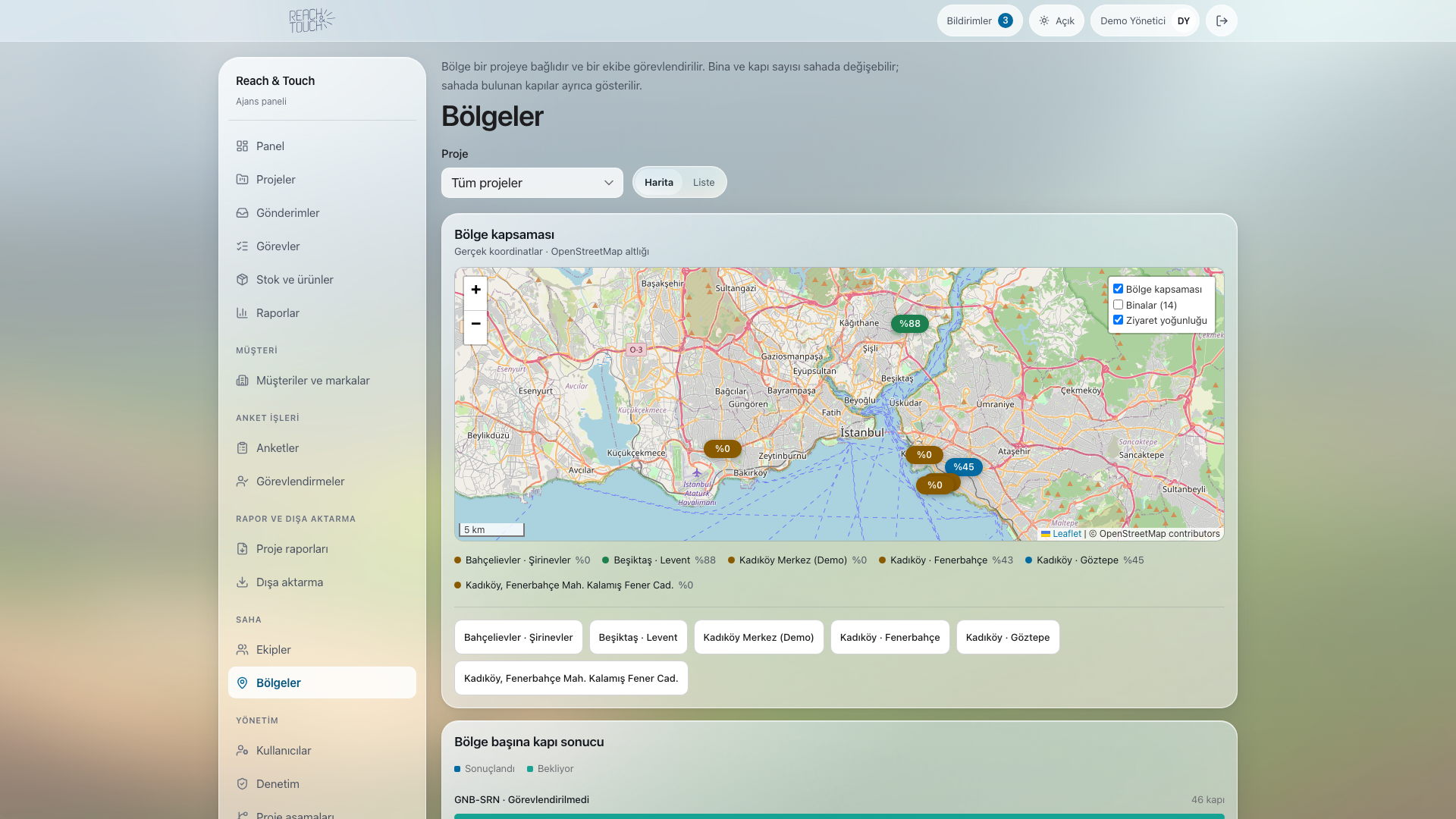Uncheck Bölge kapsaması map layer

click(x=1118, y=289)
